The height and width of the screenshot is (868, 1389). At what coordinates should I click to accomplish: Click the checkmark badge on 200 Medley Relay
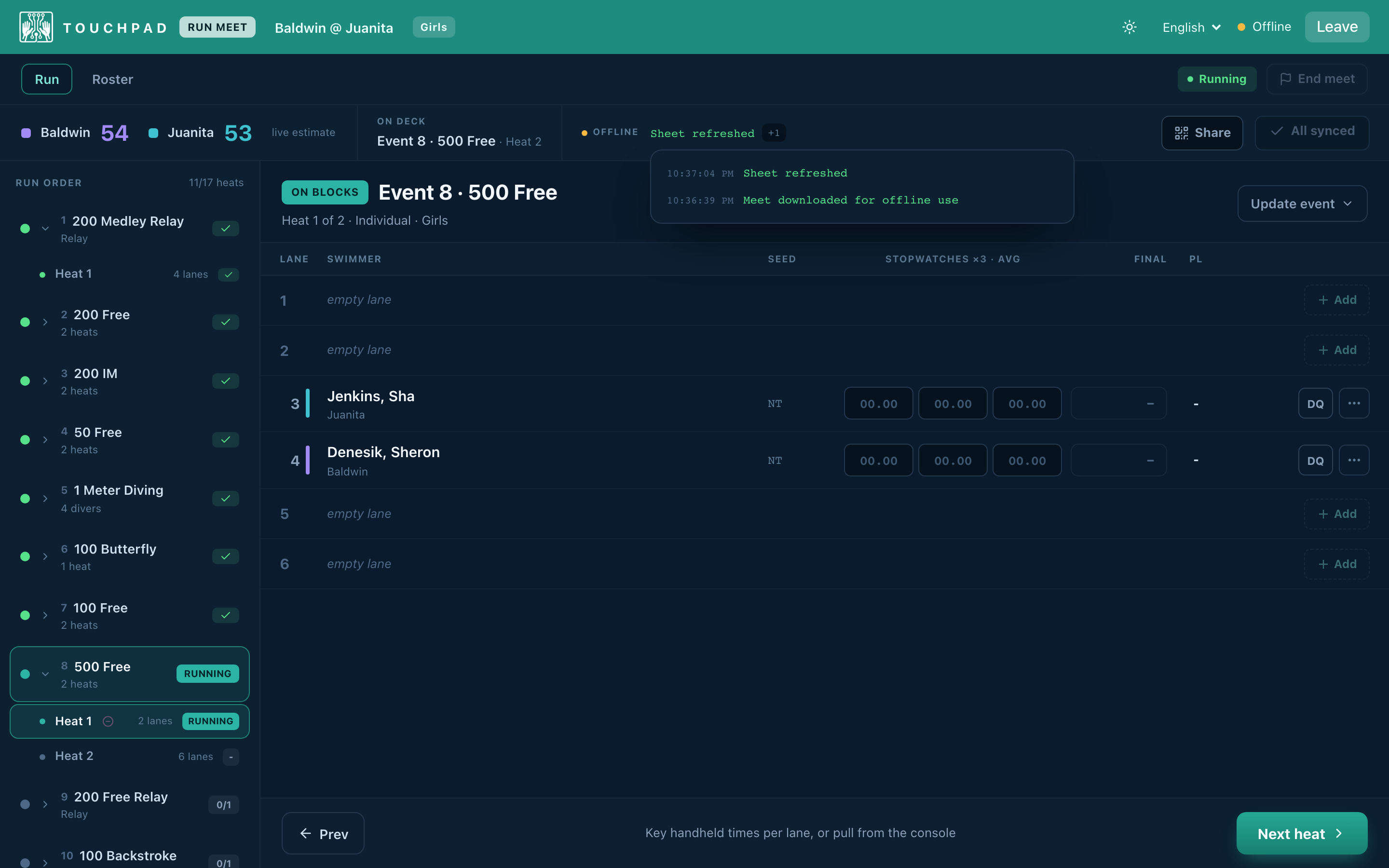click(x=226, y=229)
